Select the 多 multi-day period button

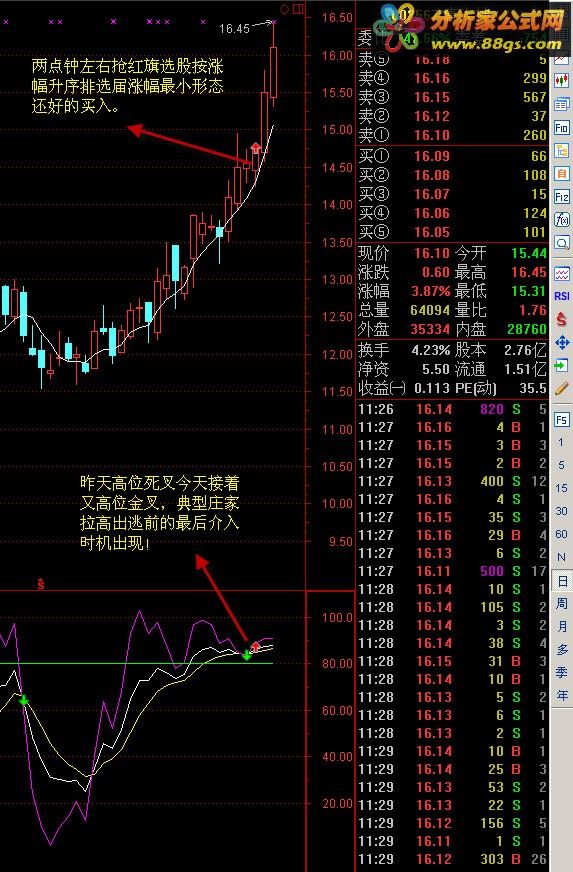[561, 650]
